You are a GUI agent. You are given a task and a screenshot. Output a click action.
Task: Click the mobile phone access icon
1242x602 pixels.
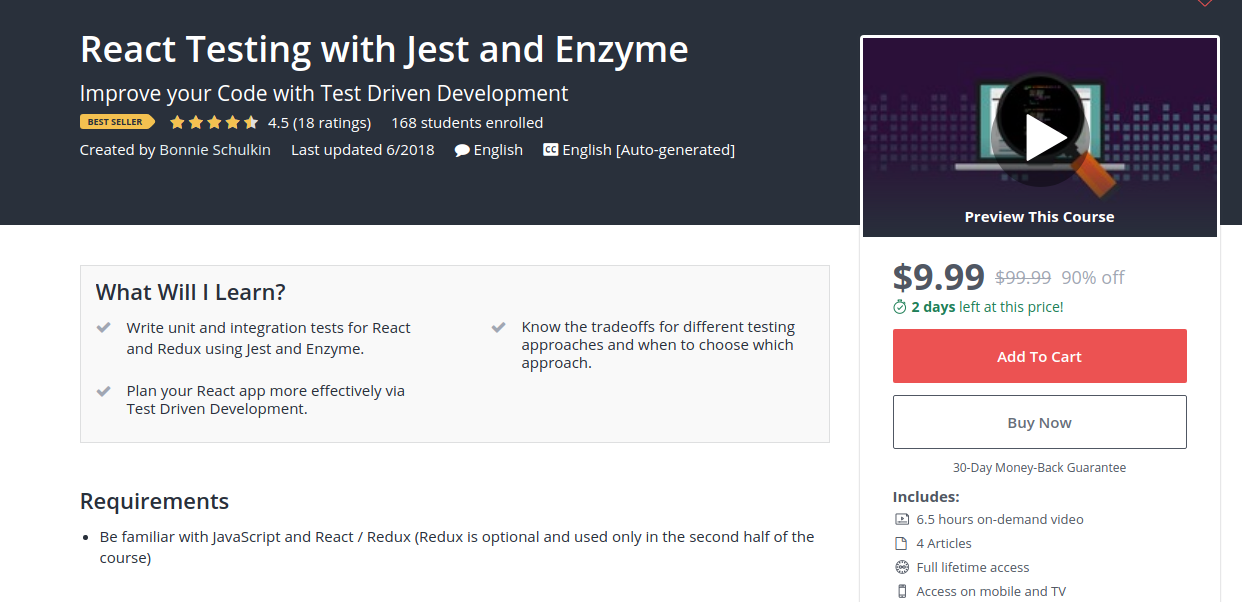coord(902,591)
